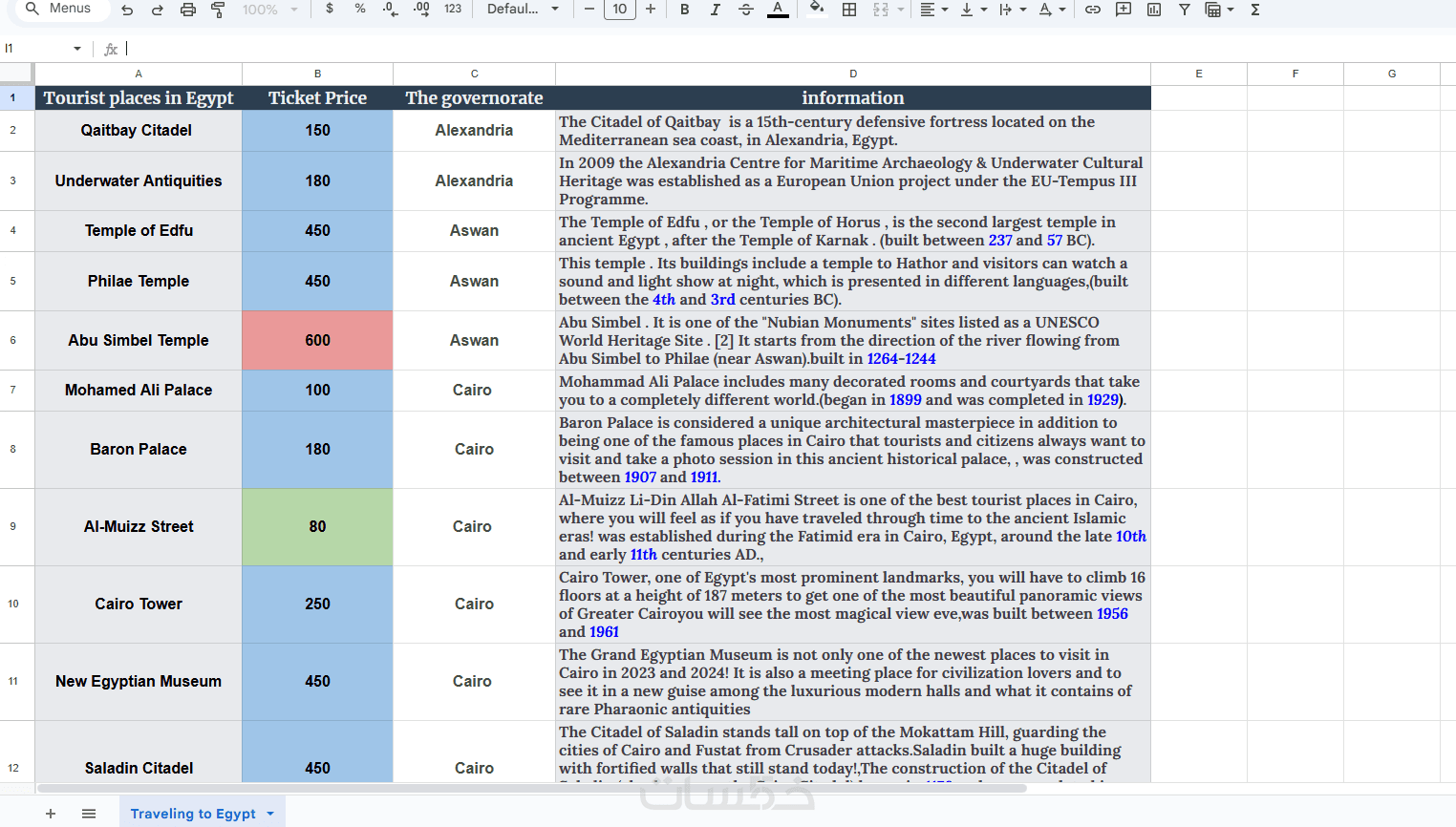This screenshot has height=827, width=1456.
Task: Click the horizontal scrollbar at the bottom
Action: pyautogui.click(x=531, y=789)
